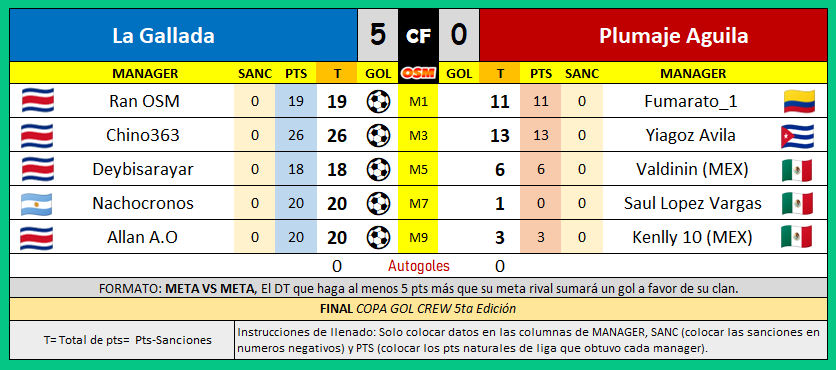Click the Costa Rica flag beside Ran OSM

[37, 101]
